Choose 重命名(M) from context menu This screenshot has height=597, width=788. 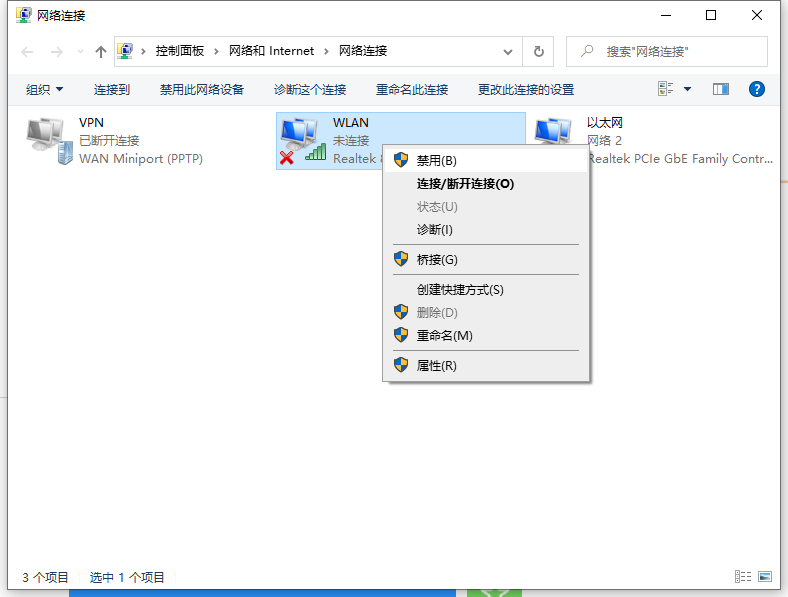pyautogui.click(x=444, y=336)
